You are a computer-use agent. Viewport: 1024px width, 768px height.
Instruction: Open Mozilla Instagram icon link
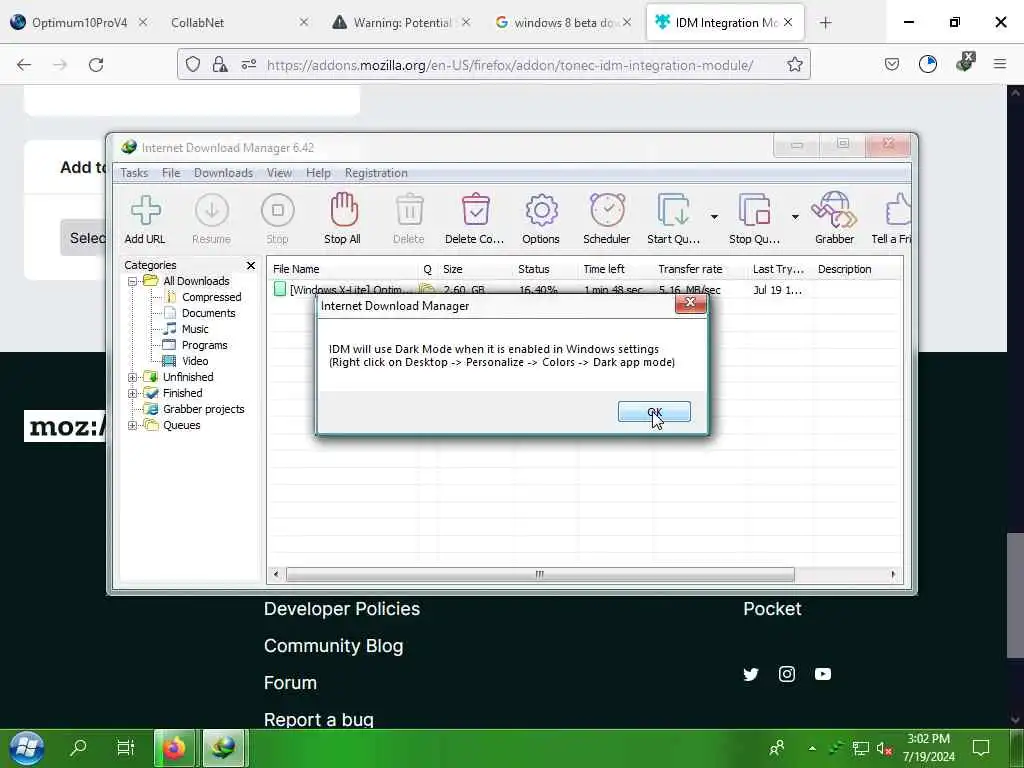tap(787, 674)
